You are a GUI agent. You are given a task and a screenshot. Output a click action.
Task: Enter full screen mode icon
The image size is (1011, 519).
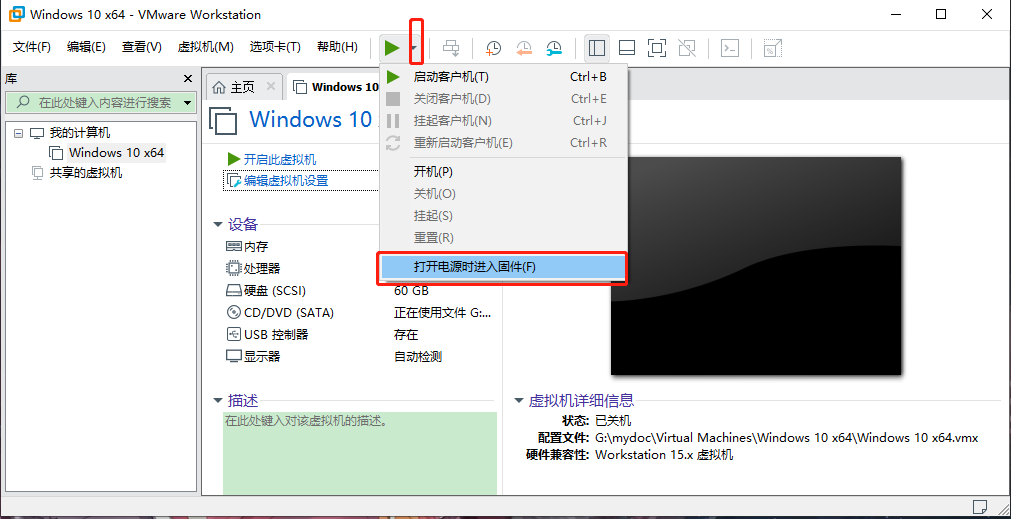coord(657,48)
